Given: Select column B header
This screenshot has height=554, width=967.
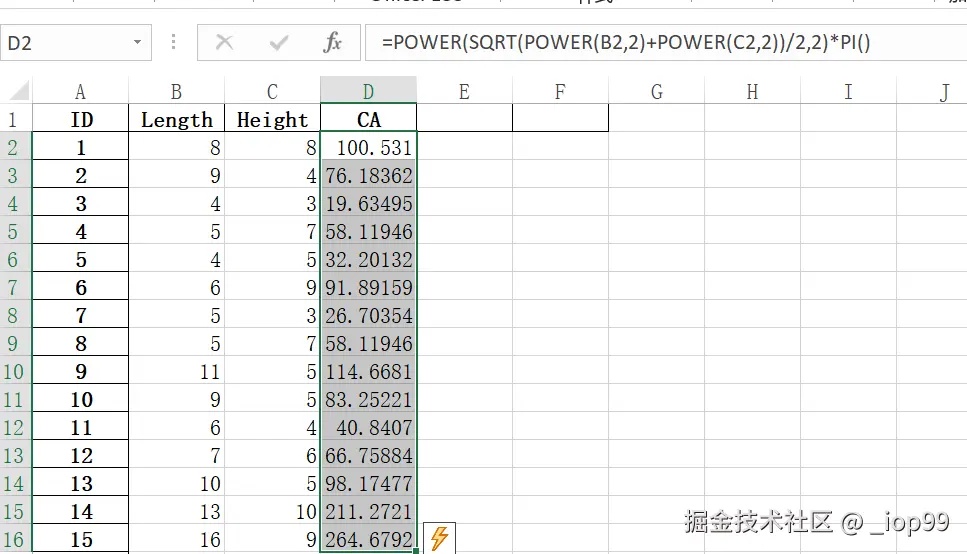Looking at the screenshot, I should 176,91.
